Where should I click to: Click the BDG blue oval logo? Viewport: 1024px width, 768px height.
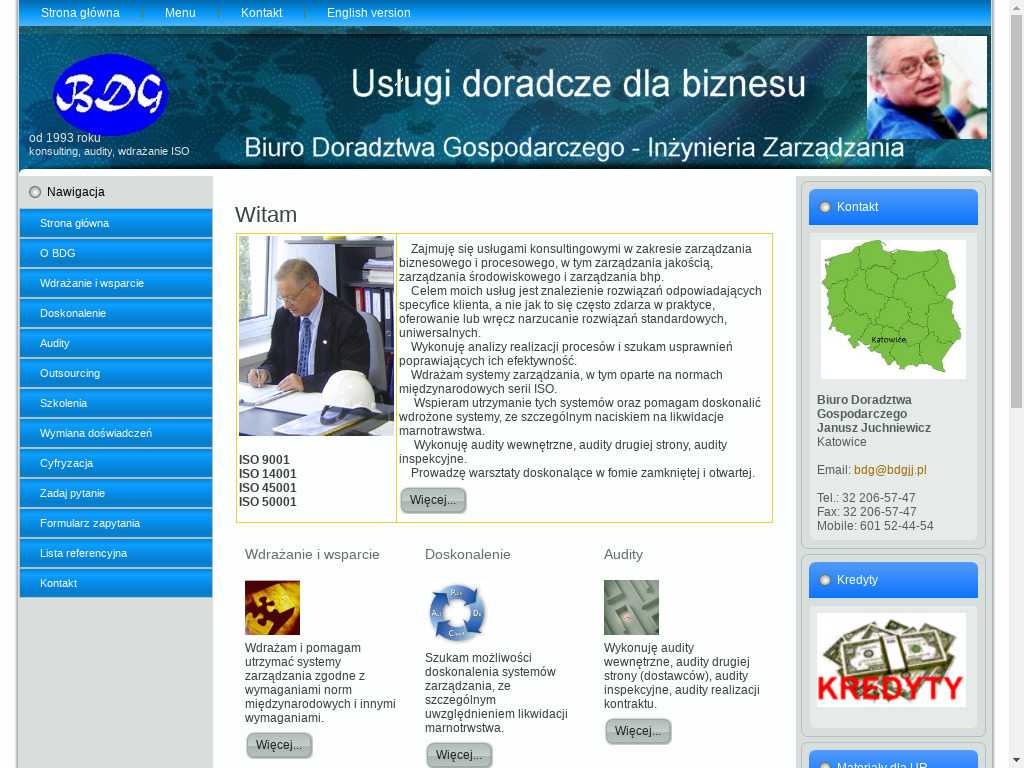click(x=110, y=95)
